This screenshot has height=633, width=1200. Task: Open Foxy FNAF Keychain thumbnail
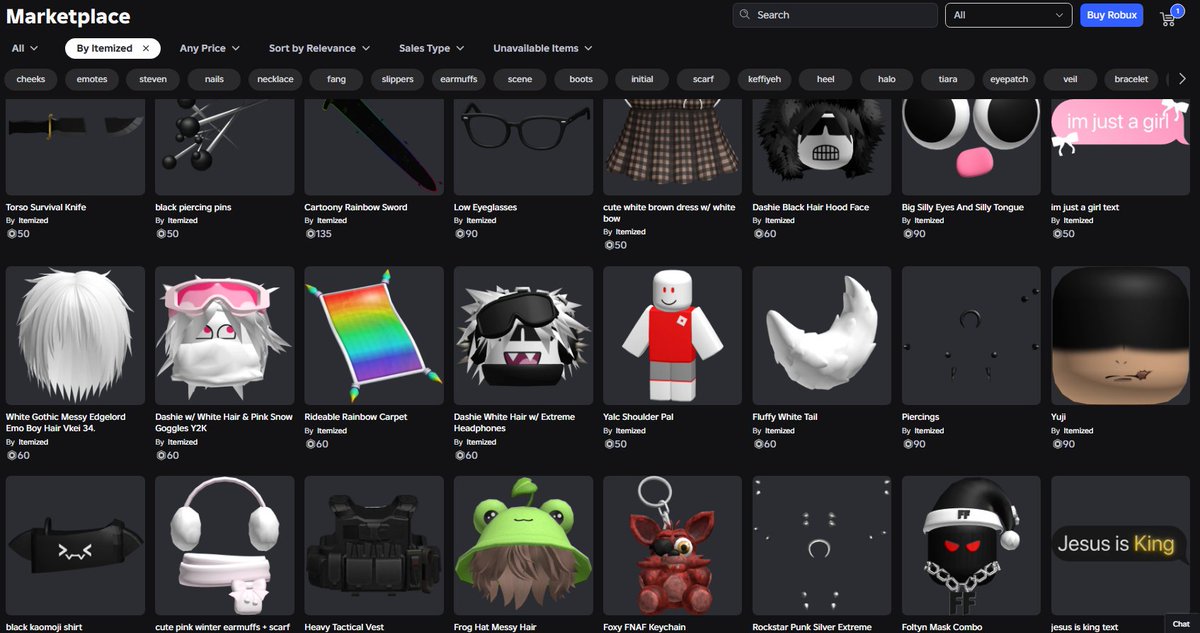pos(672,545)
